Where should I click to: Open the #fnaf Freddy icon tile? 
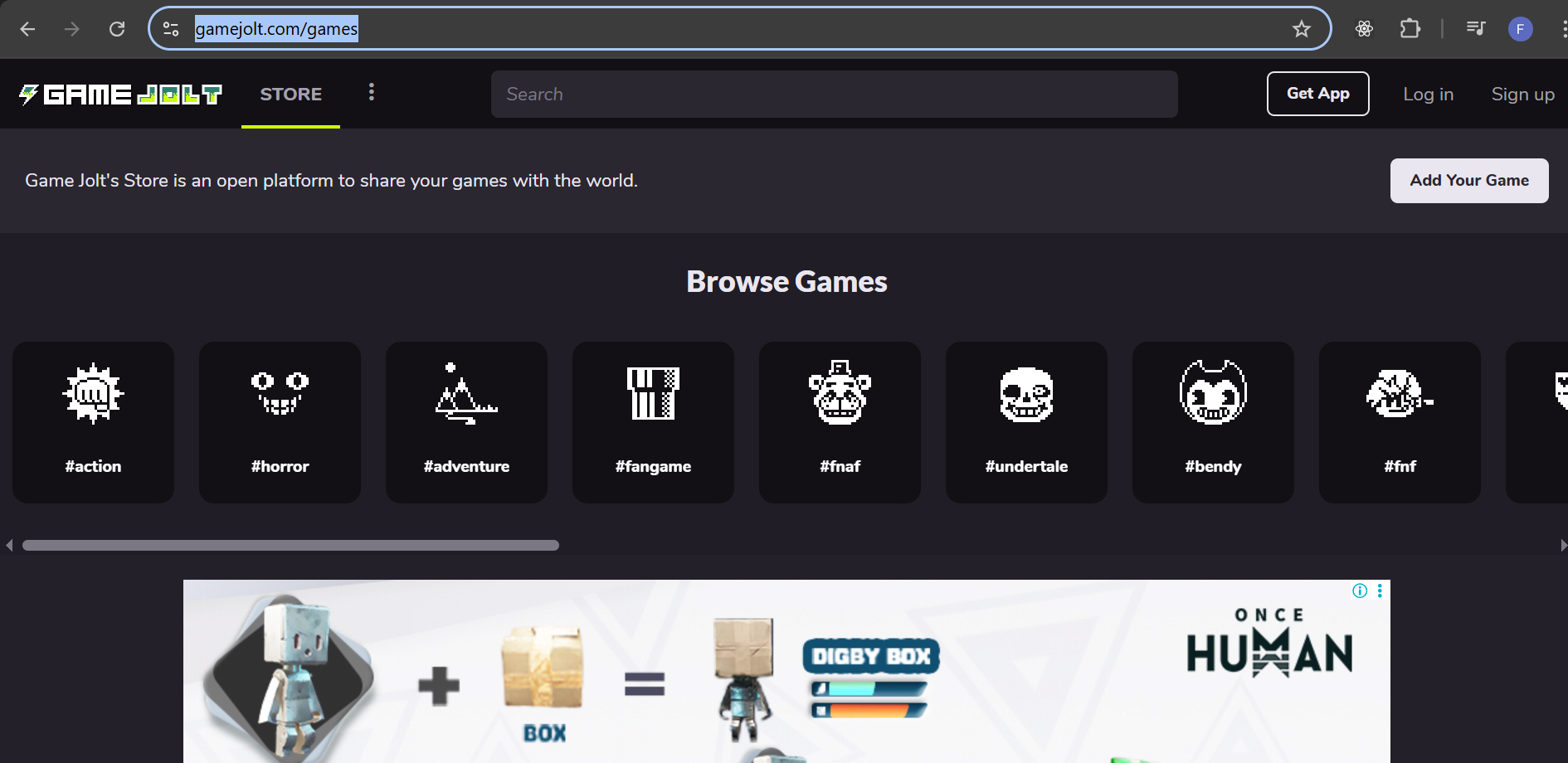pyautogui.click(x=840, y=421)
